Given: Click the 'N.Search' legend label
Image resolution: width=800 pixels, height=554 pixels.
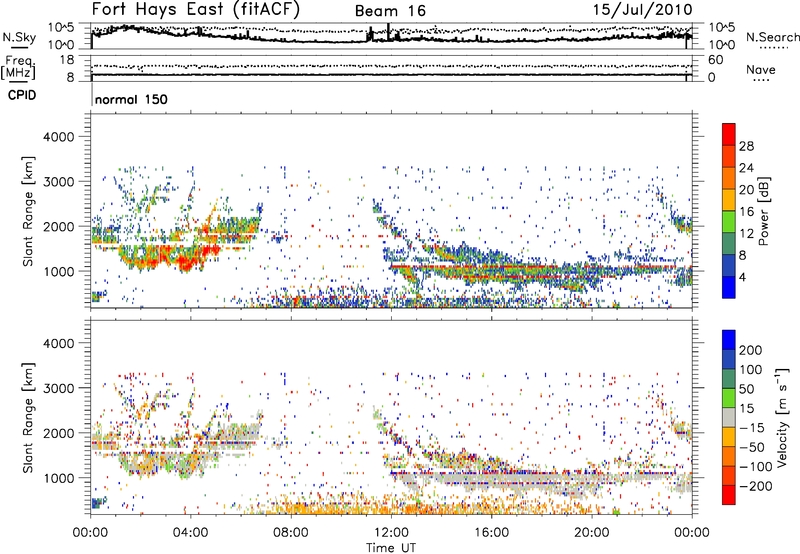Looking at the screenshot, I should [772, 37].
